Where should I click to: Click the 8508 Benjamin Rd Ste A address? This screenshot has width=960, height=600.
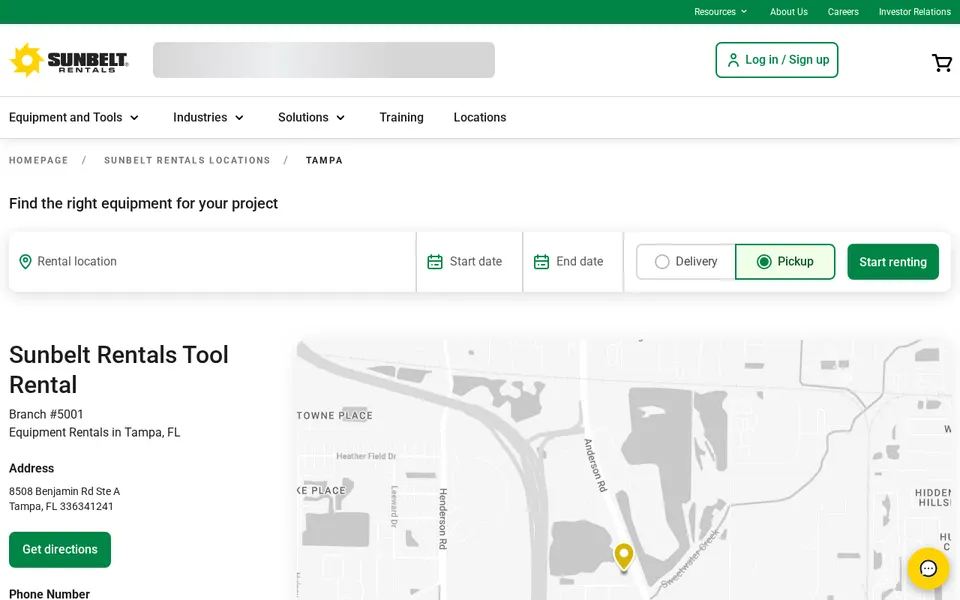(x=64, y=492)
